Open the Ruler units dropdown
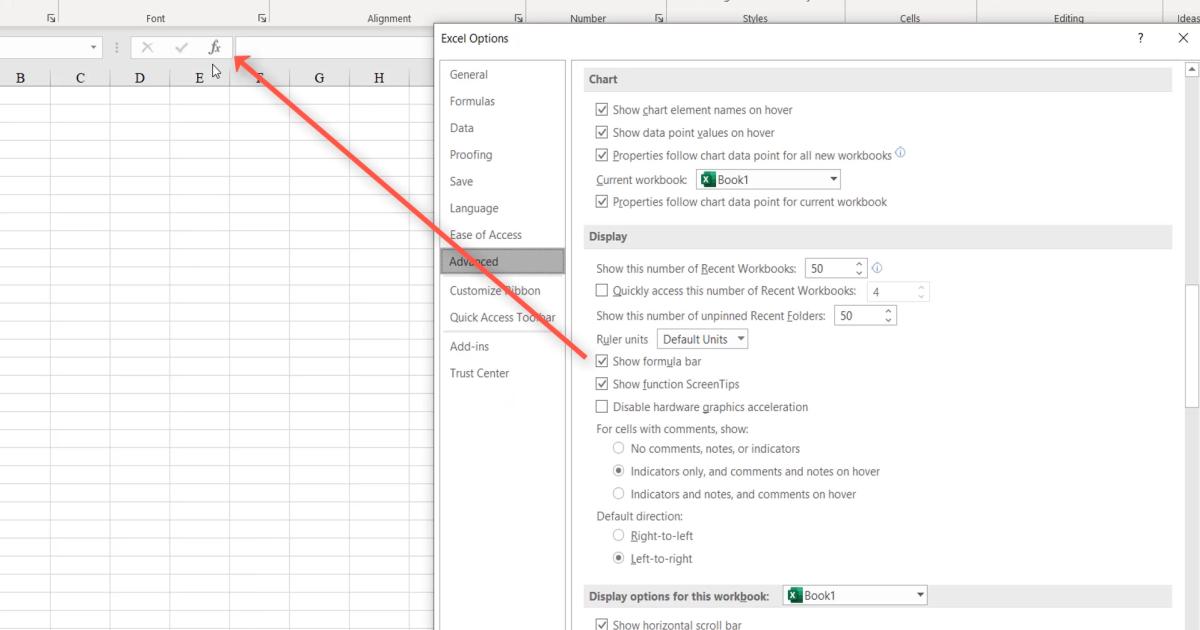The image size is (1200, 630). (x=703, y=338)
